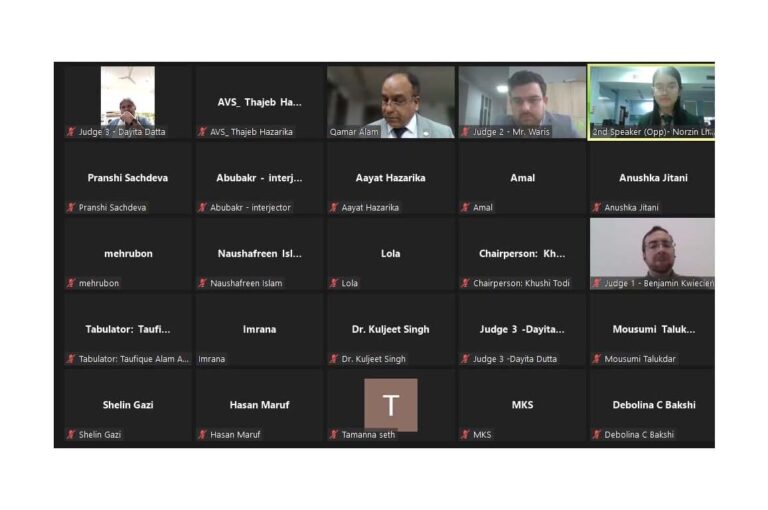
Task: Click large bold "Chairperson: Kh..." display name
Action: (x=522, y=253)
